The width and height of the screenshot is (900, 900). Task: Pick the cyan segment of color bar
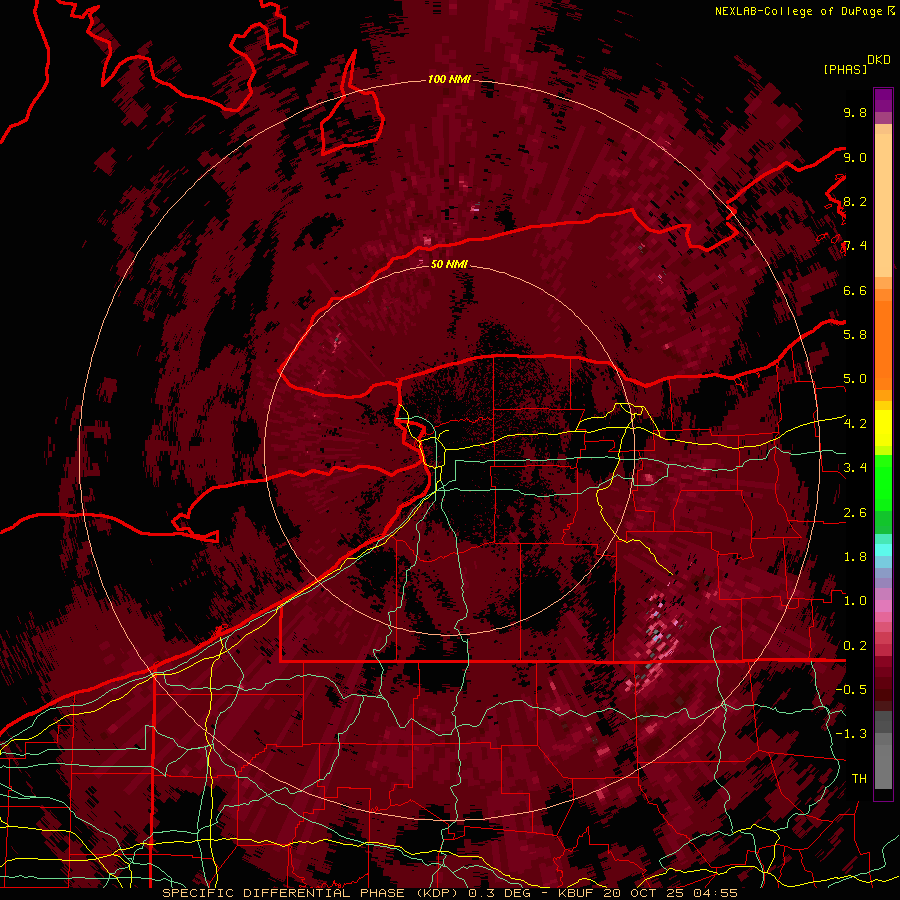coord(883,550)
